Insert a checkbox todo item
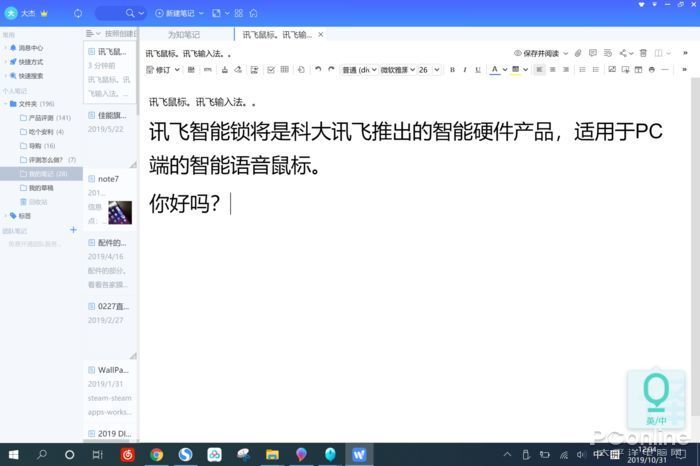Image resolution: width=700 pixels, height=466 pixels. coord(271,70)
